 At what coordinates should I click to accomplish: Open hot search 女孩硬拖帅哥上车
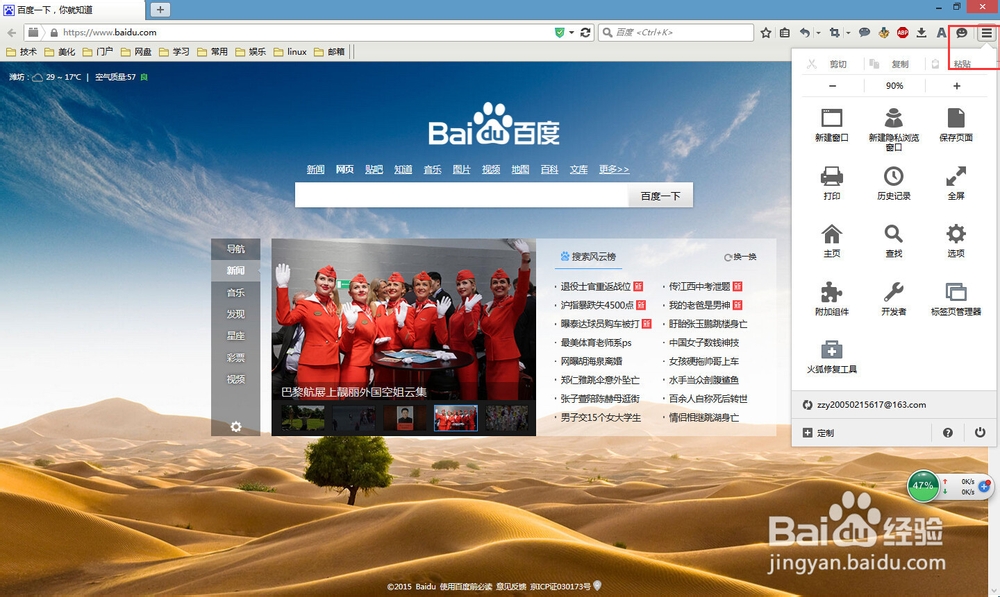(x=703, y=361)
